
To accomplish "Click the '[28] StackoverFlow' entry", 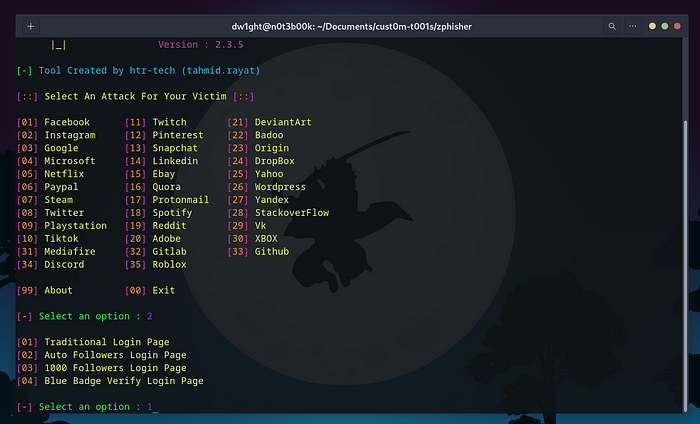I will 278,213.
